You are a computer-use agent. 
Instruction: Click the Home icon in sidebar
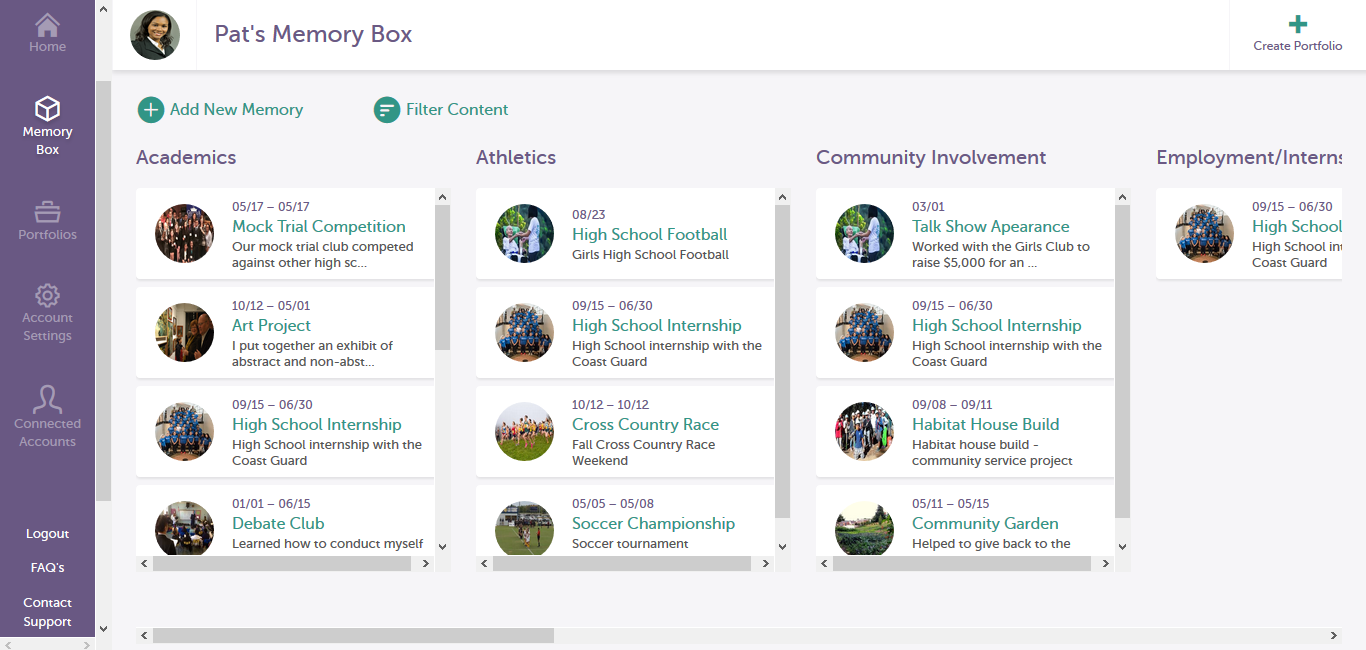(47, 25)
